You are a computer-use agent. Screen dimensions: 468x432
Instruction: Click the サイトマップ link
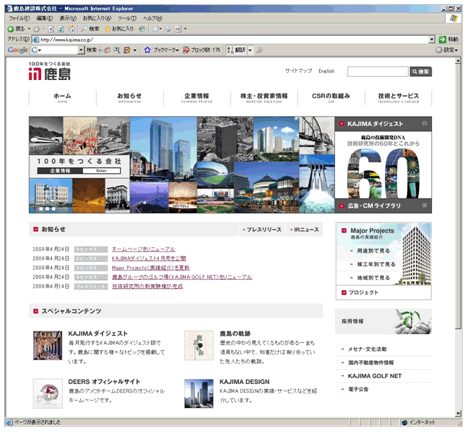(299, 71)
